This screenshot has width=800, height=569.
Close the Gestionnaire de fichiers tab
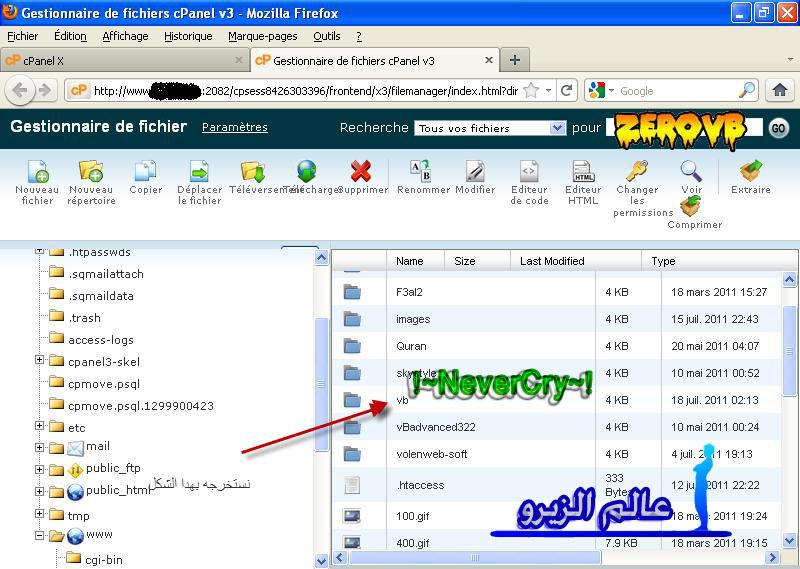point(489,60)
